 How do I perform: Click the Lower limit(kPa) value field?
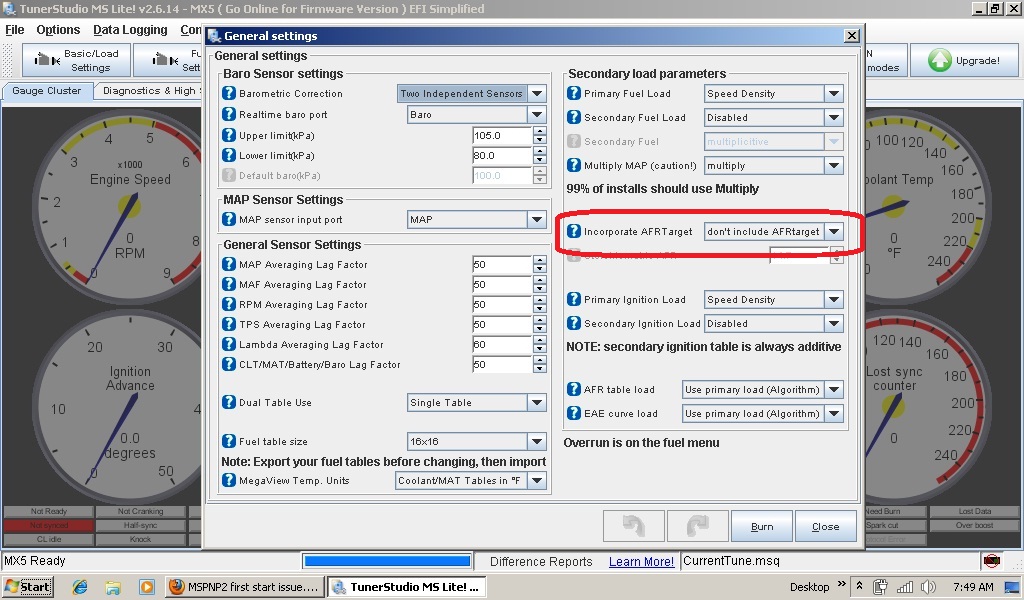[502, 155]
